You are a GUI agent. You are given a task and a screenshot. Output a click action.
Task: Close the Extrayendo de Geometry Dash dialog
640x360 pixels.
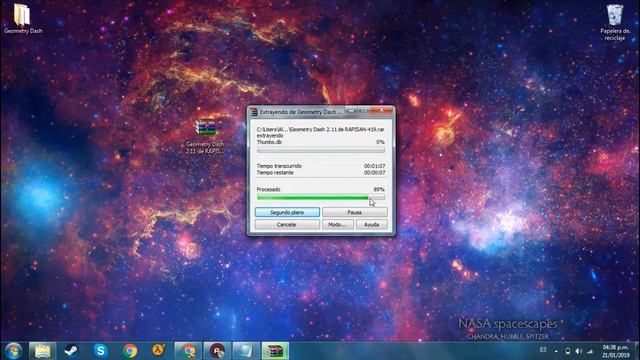pyautogui.click(x=382, y=110)
